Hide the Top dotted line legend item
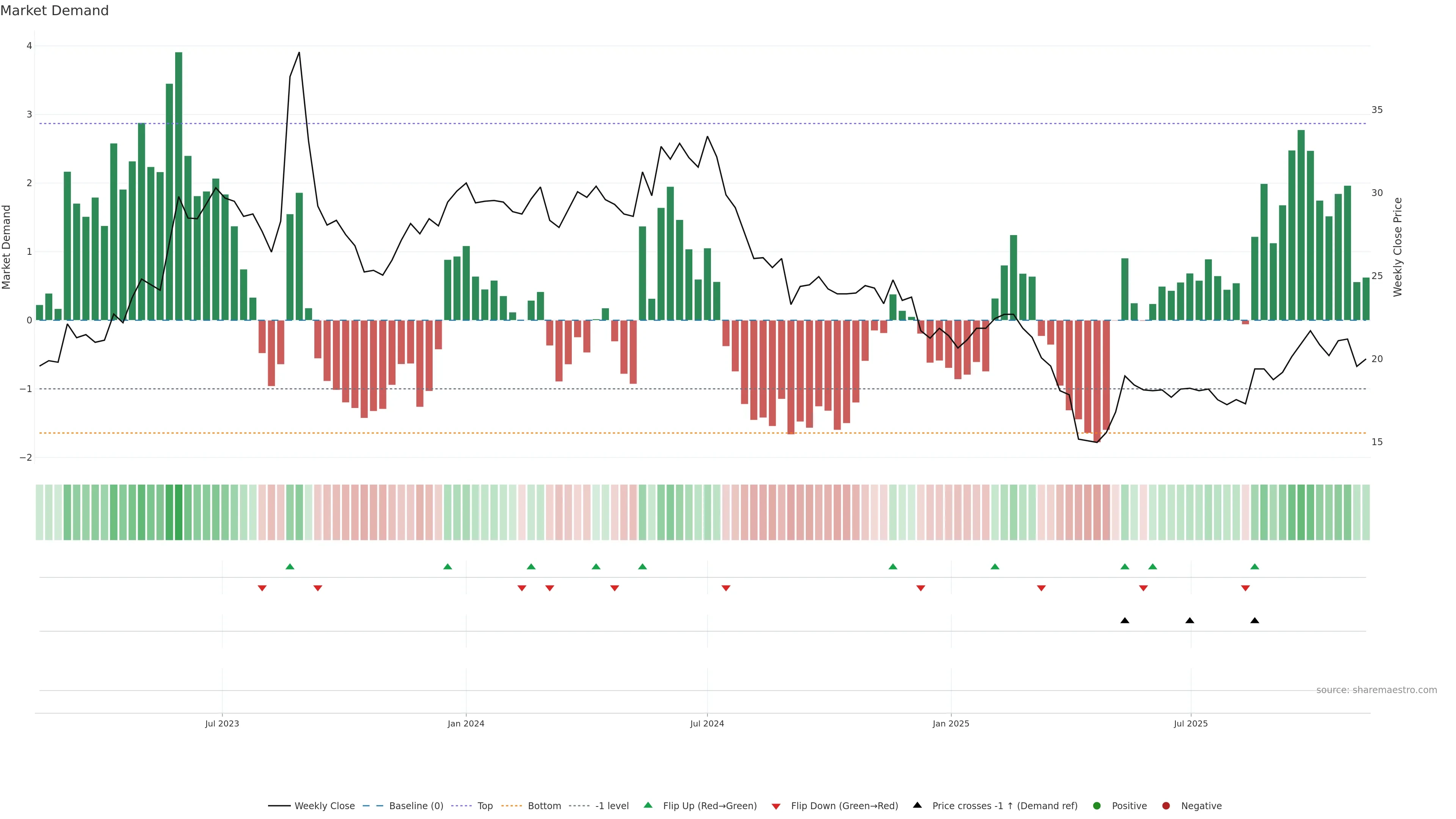Image resolution: width=1456 pixels, height=819 pixels. tap(485, 805)
